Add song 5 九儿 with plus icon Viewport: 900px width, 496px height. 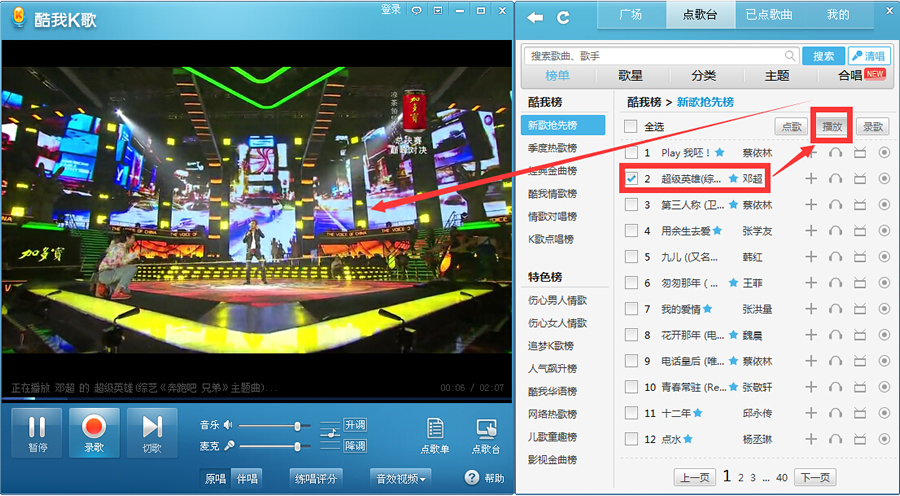811,257
